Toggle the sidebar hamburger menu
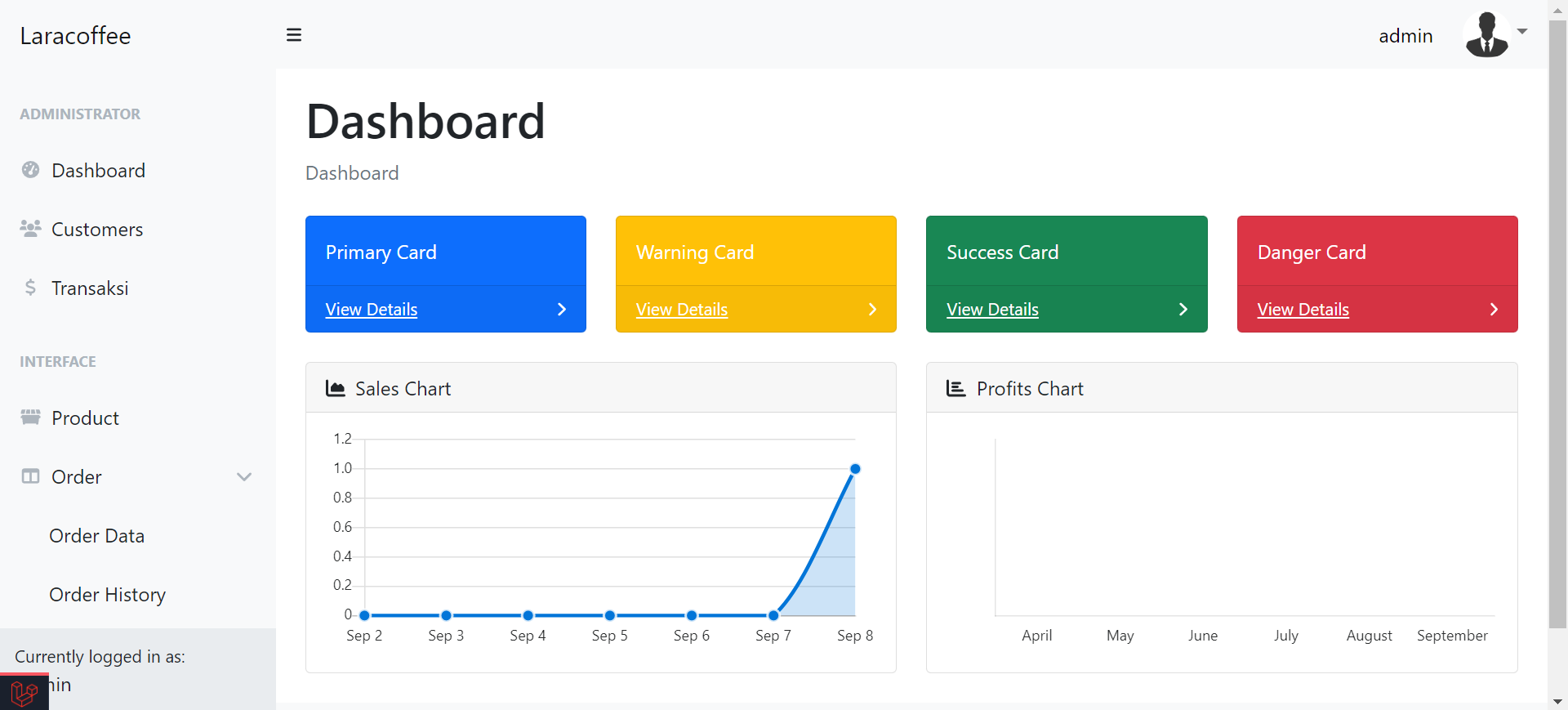 click(x=294, y=35)
